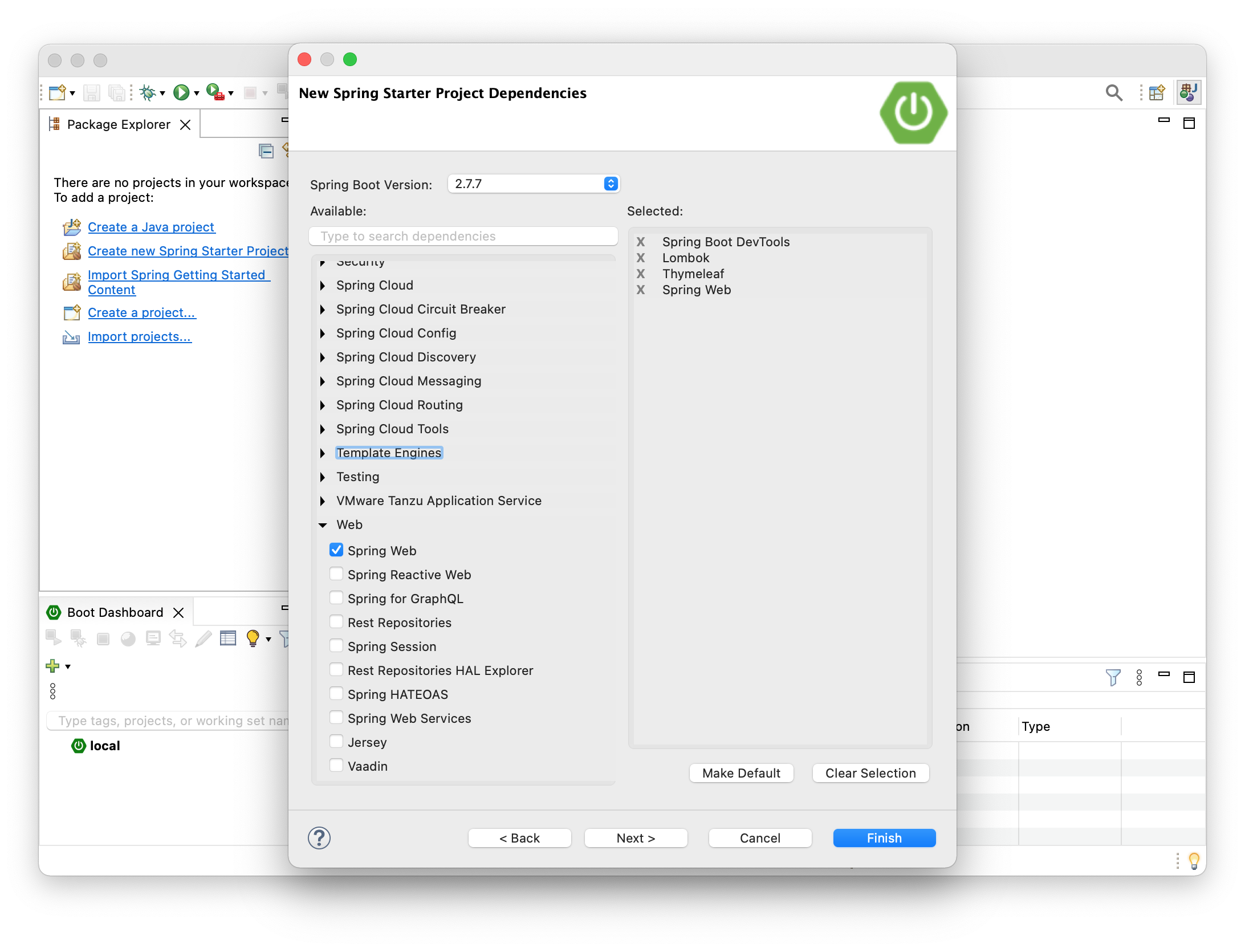Click the Debug bug toolbar icon

click(147, 92)
